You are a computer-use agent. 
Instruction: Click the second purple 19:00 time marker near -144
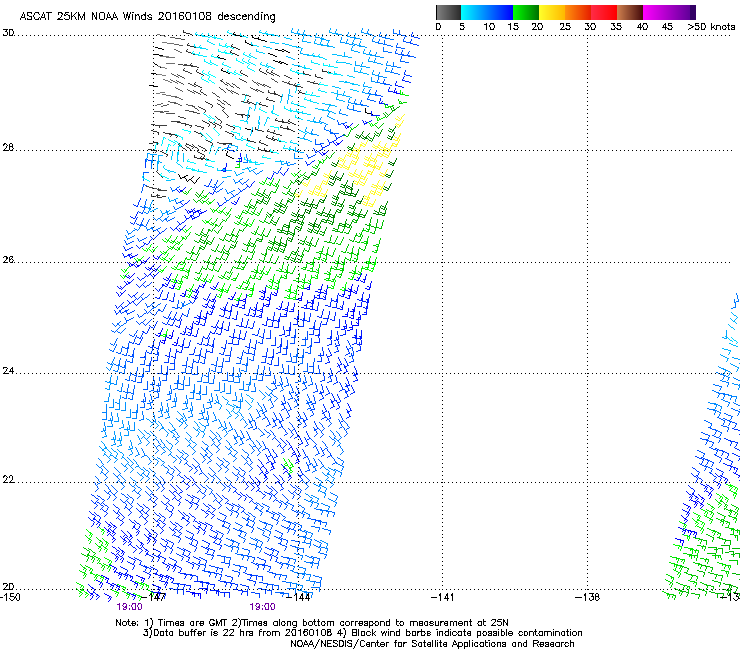(262, 607)
